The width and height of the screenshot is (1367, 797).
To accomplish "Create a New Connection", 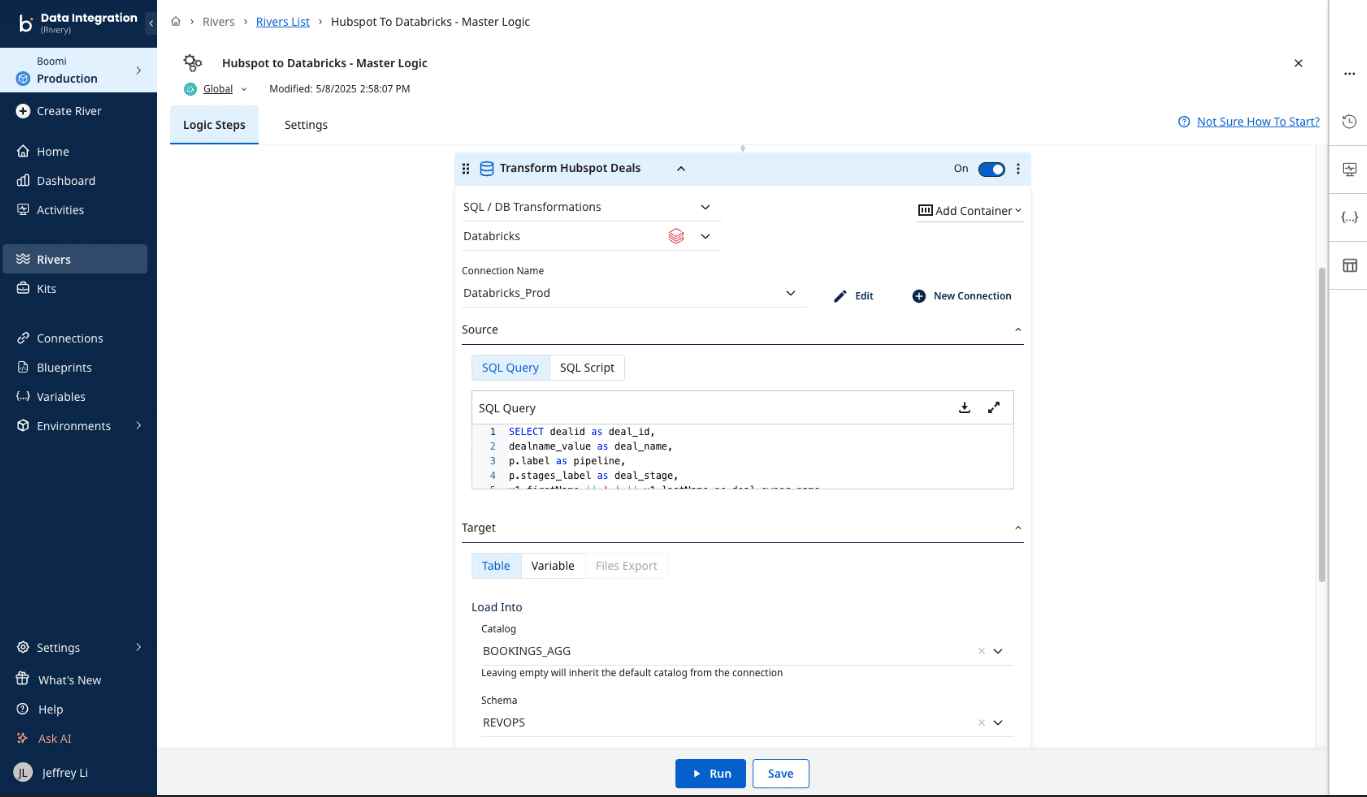I will (962, 296).
